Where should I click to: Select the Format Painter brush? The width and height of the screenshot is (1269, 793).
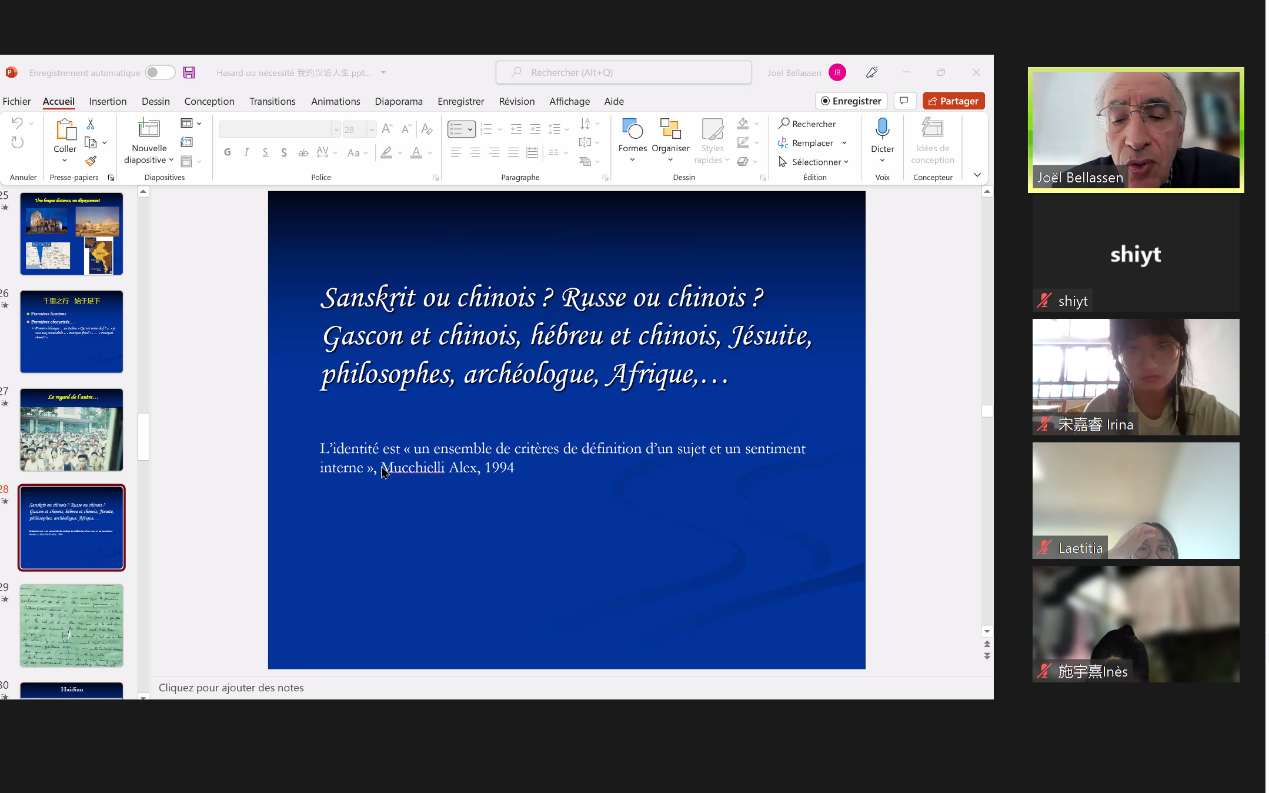pyautogui.click(x=90, y=161)
